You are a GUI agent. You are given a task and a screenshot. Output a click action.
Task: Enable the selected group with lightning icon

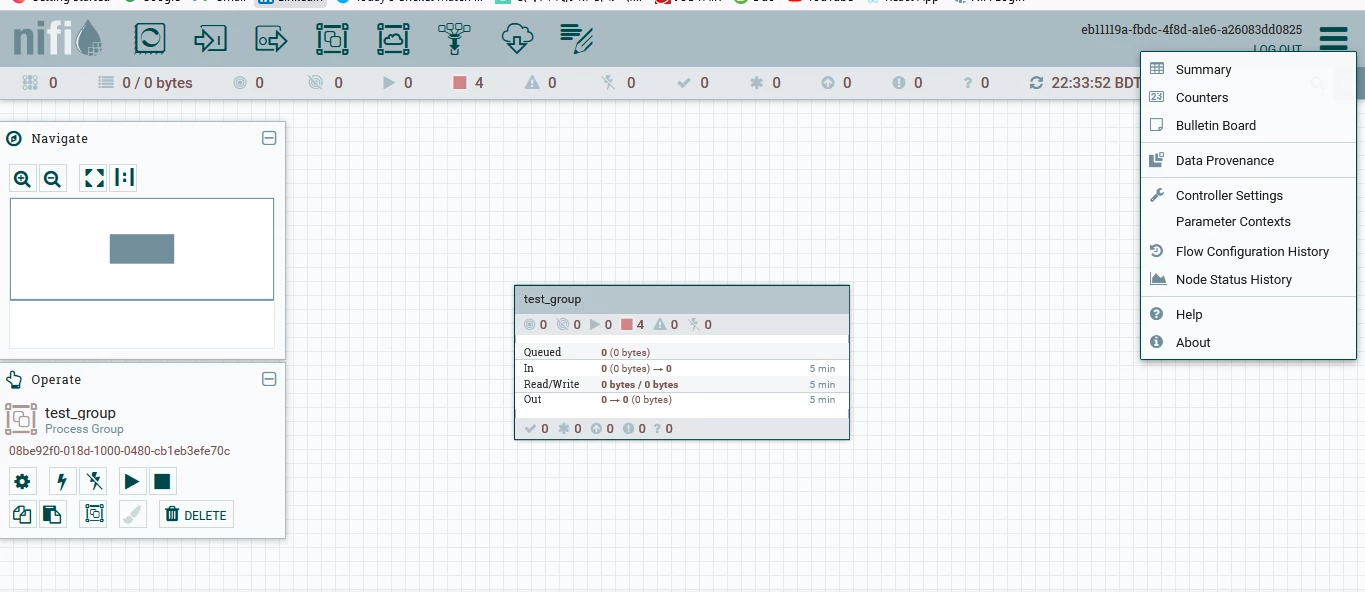pyautogui.click(x=62, y=482)
